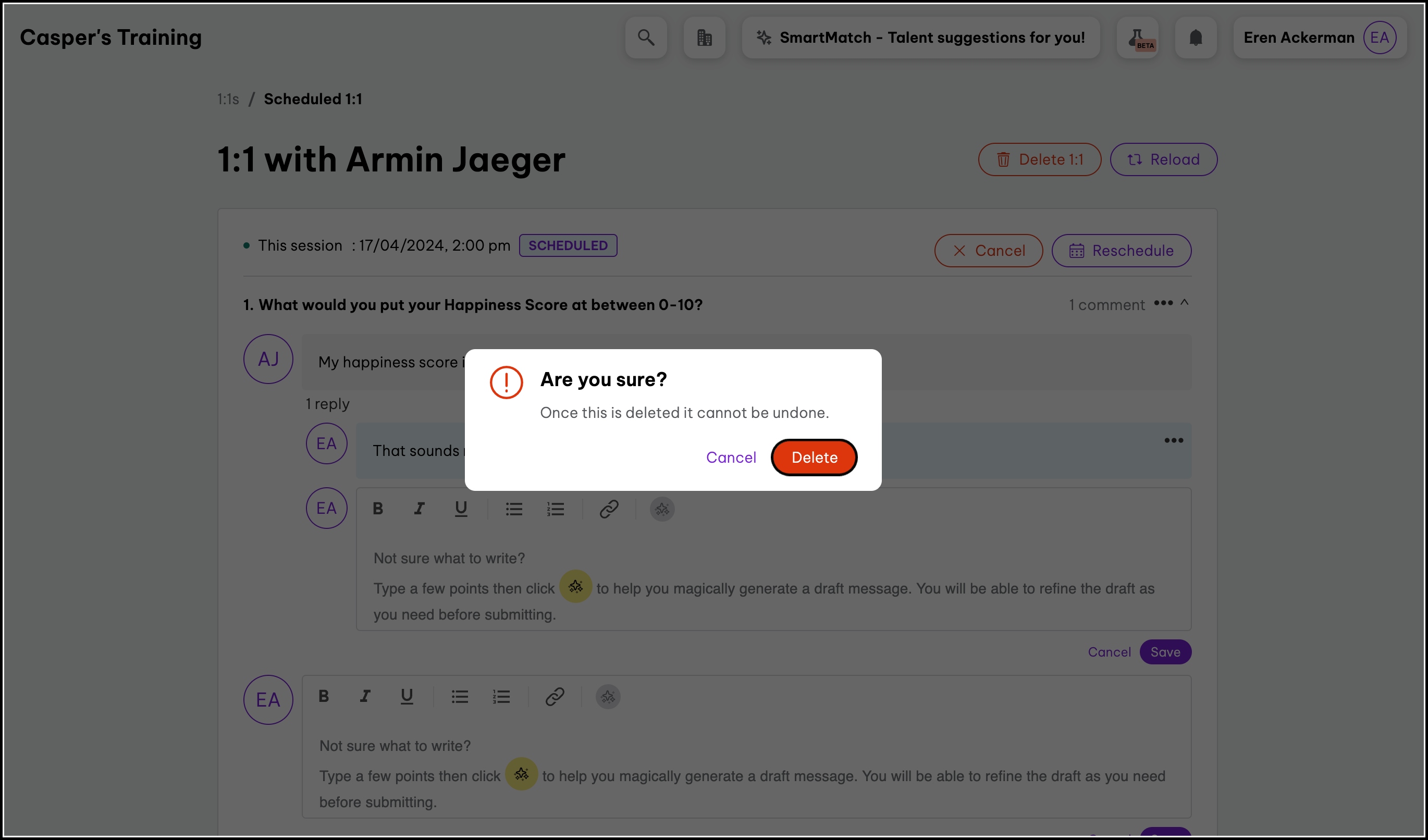Click Insert link icon in reply editor

click(609, 509)
